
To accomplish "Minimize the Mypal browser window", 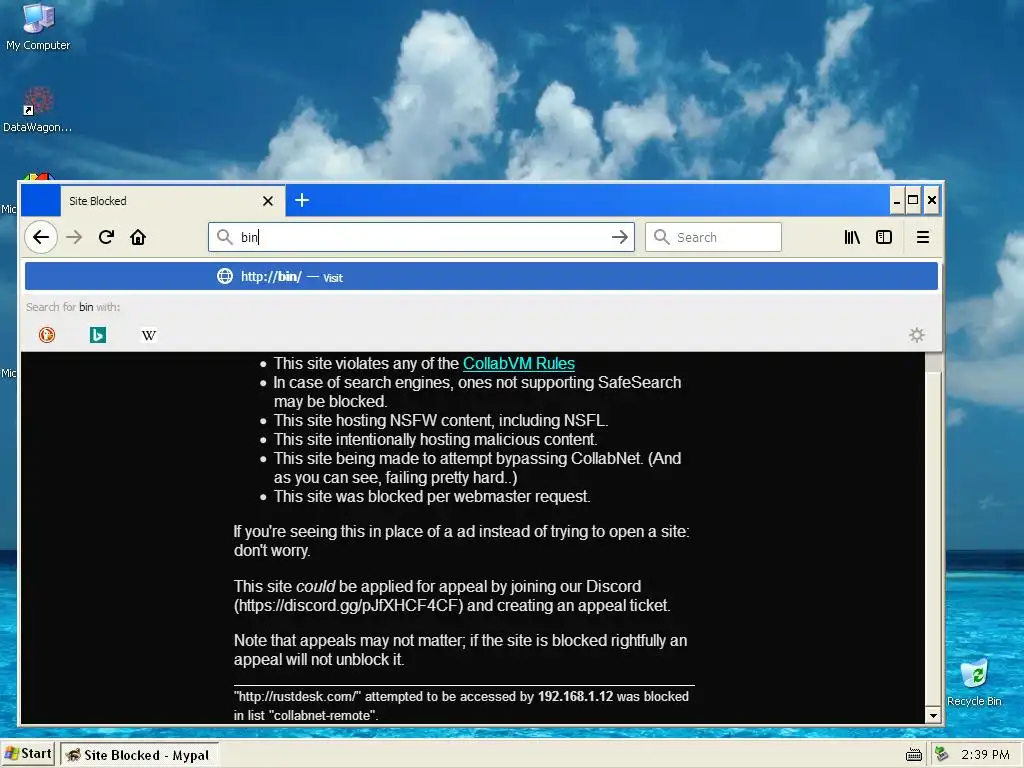I will 897,200.
